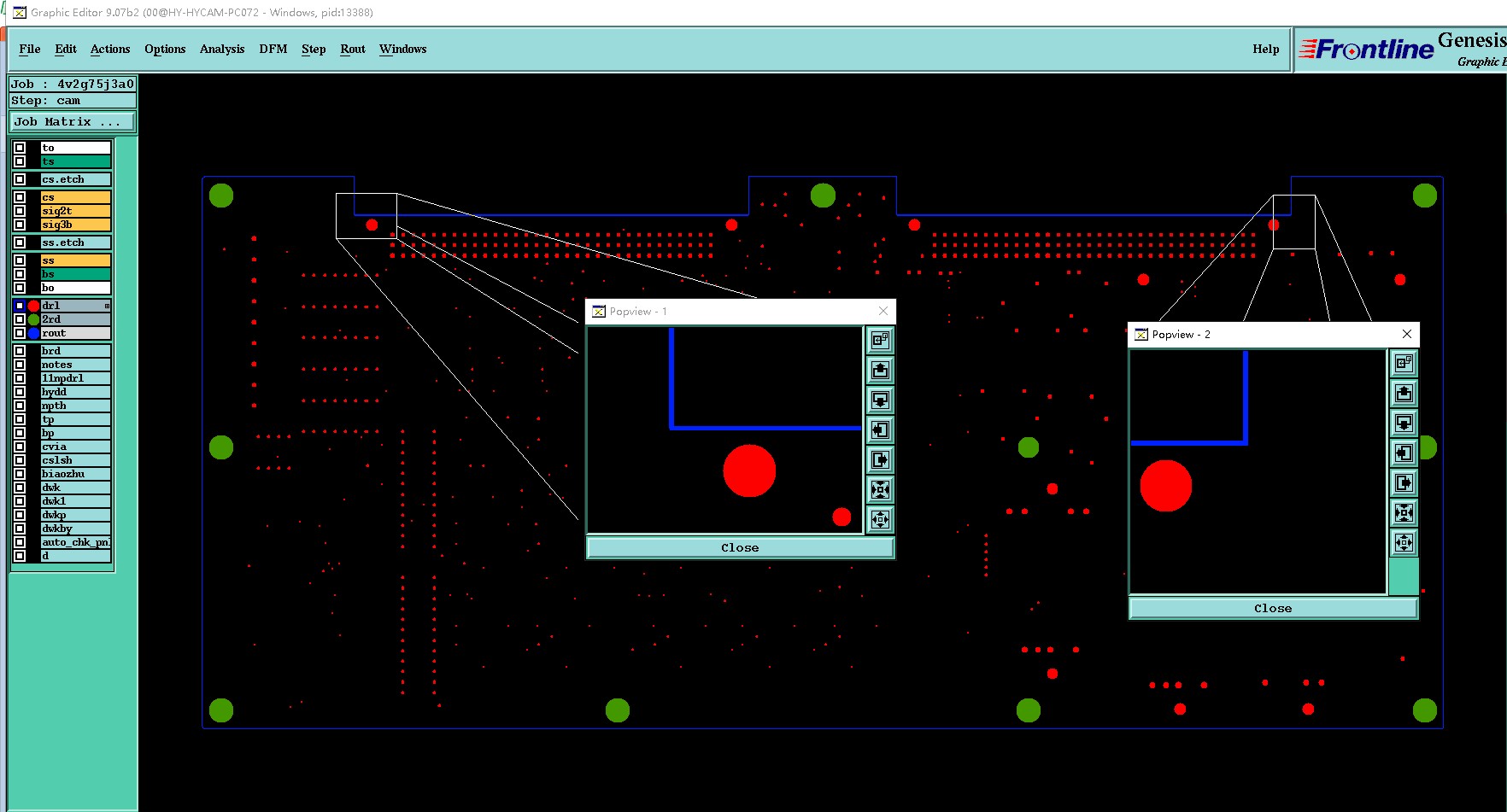The image size is (1507, 812).
Task: Click the green color swatch for 2rd
Action: [33, 319]
